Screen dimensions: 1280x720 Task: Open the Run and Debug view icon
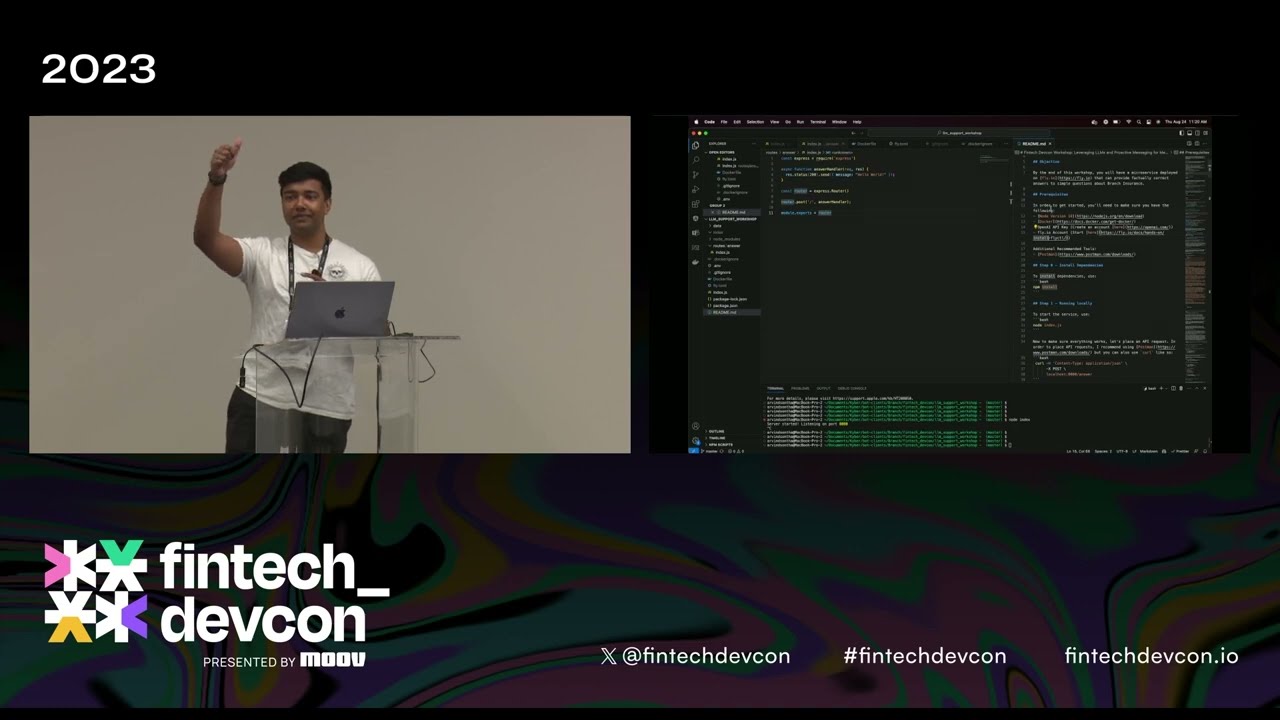pyautogui.click(x=696, y=189)
